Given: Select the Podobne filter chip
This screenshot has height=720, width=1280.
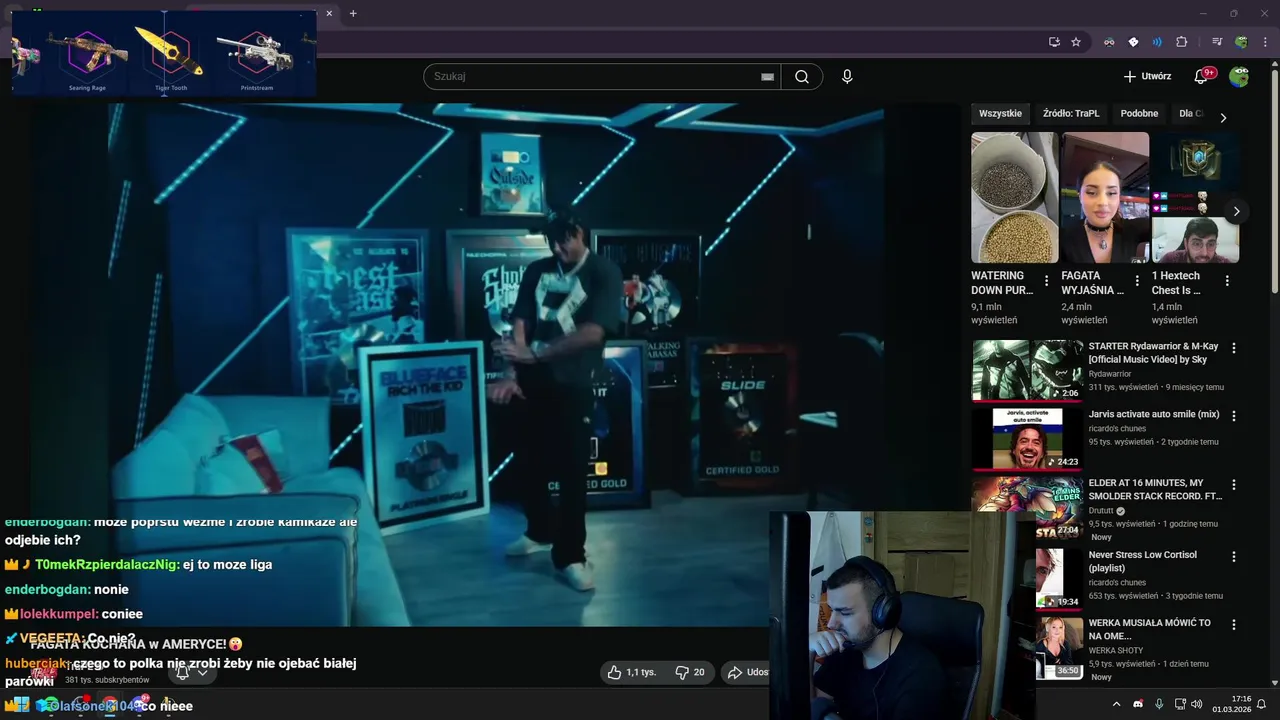Looking at the screenshot, I should [1139, 114].
